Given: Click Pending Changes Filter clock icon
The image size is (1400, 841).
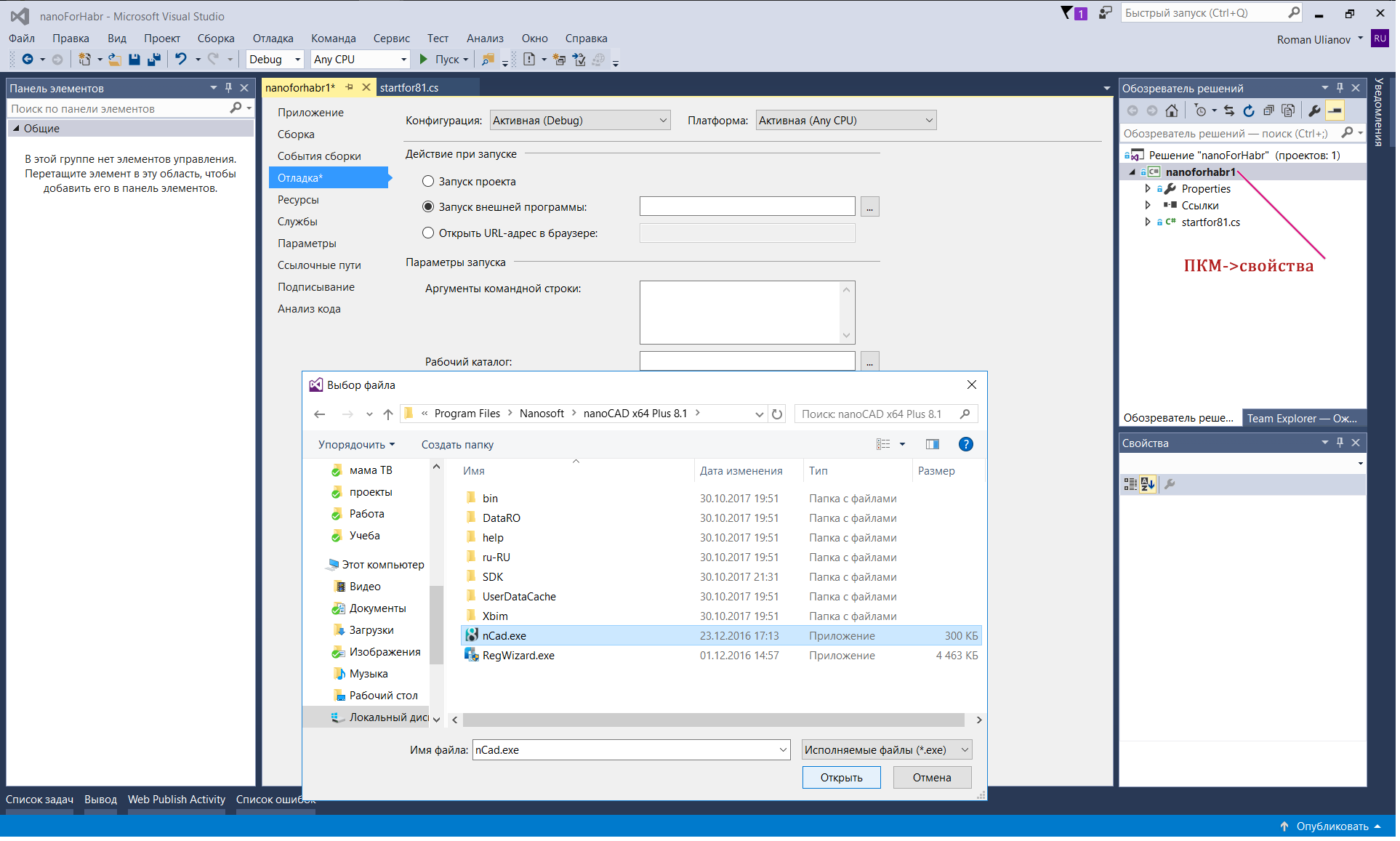Looking at the screenshot, I should 1200,110.
